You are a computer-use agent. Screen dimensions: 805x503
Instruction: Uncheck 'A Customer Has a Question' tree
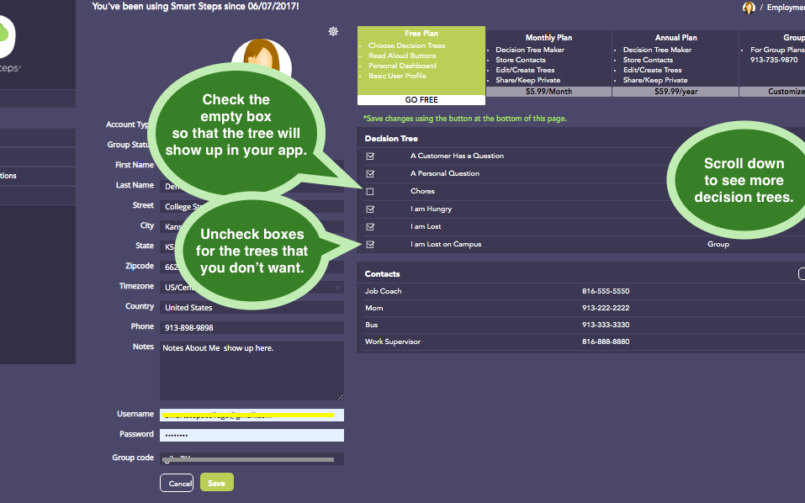pos(370,156)
